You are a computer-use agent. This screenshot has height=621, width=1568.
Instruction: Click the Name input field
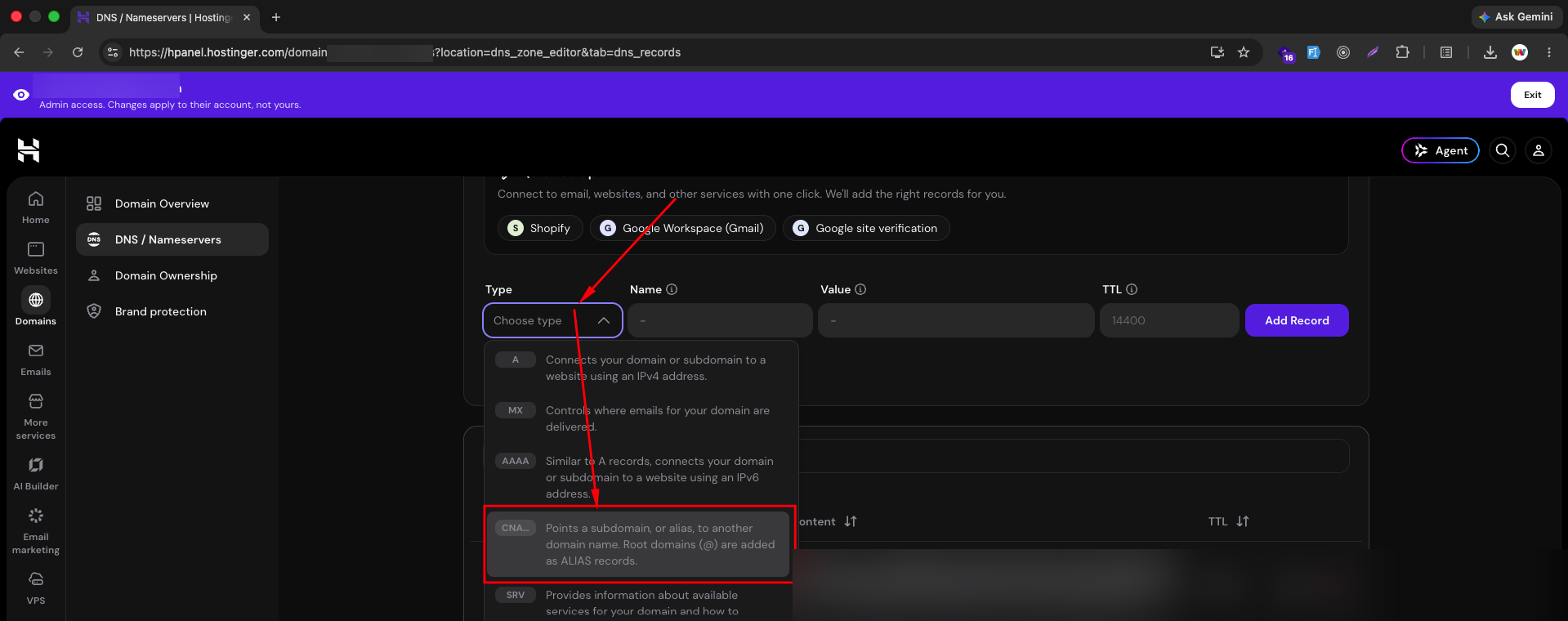tap(720, 320)
